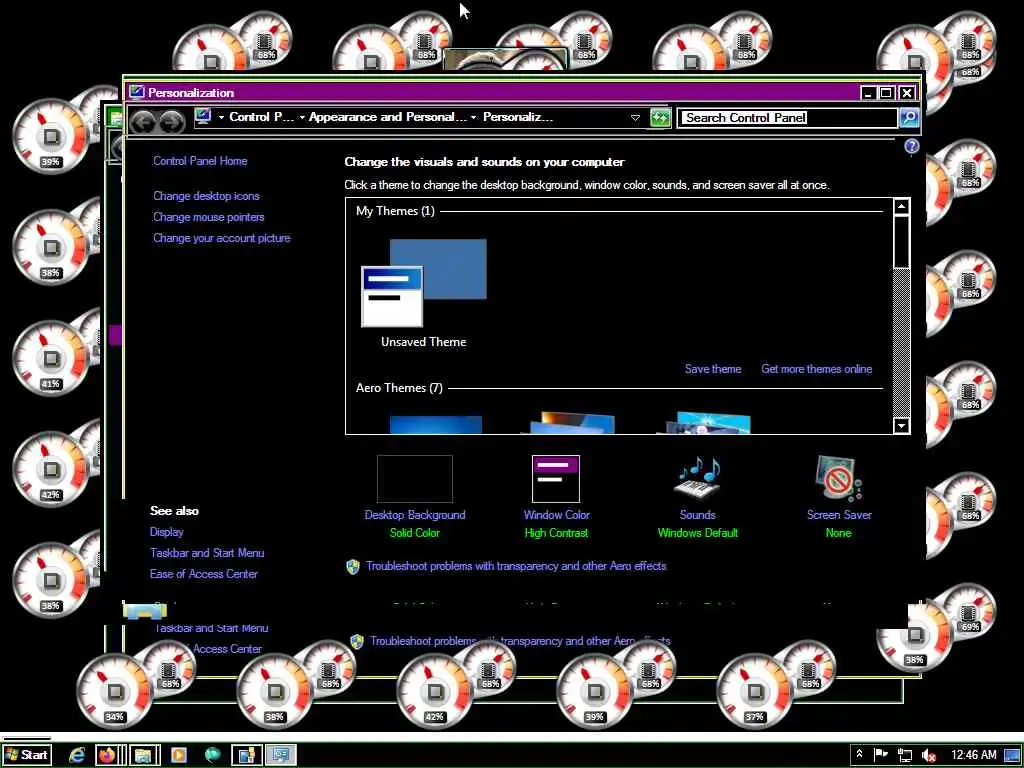Click the shield icon beside Troubleshoot in front window
This screenshot has width=1024, height=768.
[x=353, y=566]
